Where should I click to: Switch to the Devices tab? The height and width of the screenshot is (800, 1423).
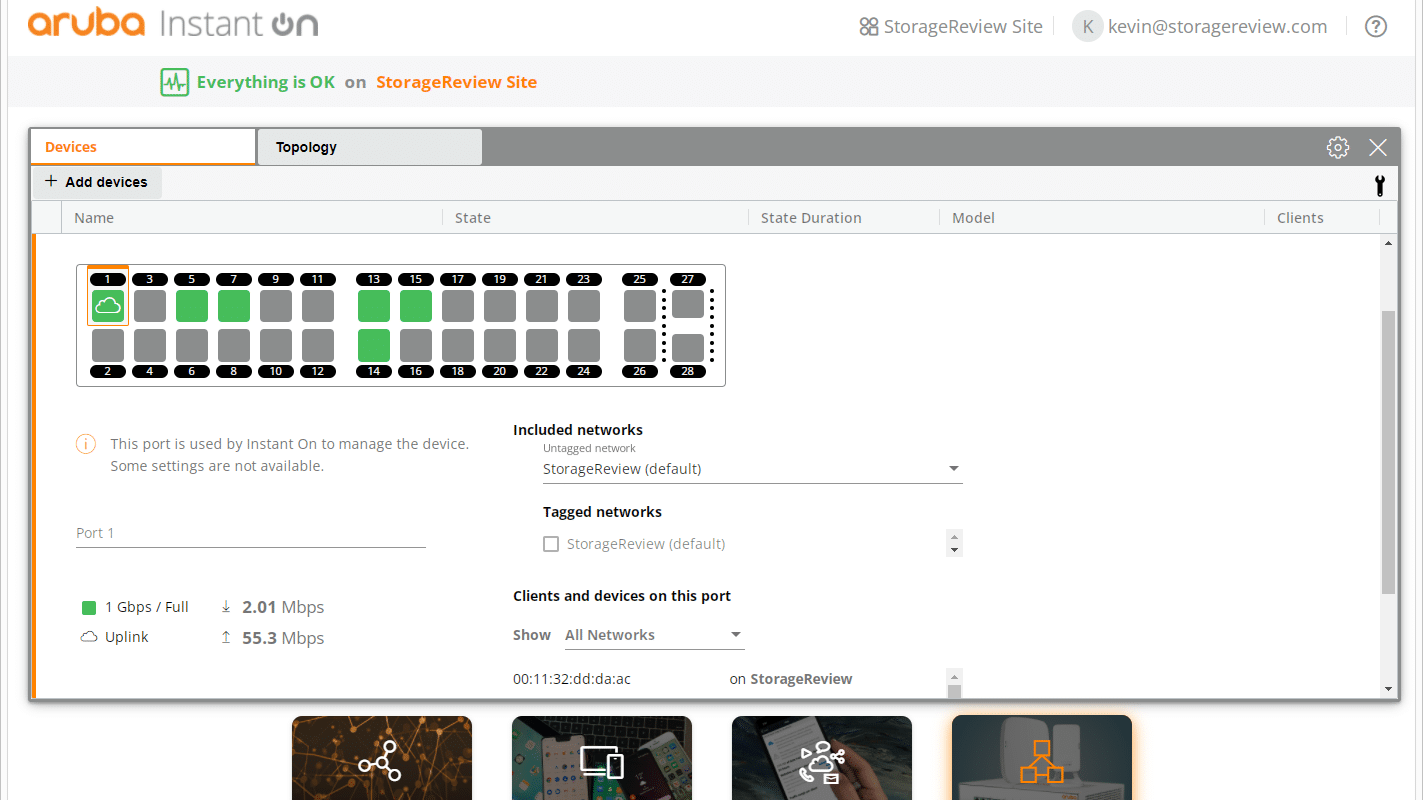[x=143, y=147]
